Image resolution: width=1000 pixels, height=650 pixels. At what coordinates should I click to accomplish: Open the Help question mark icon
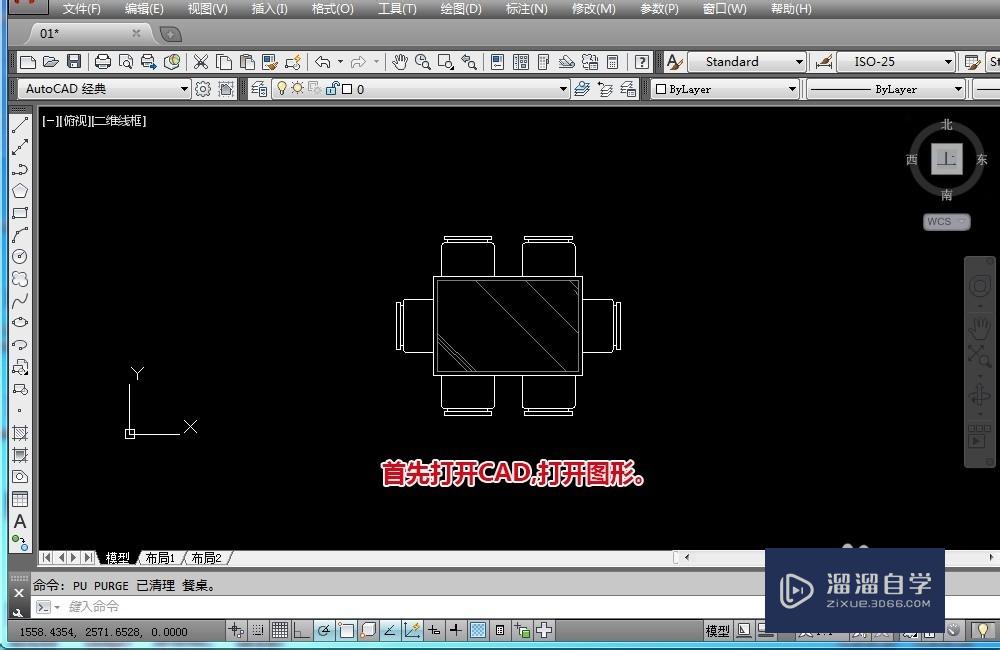[x=642, y=62]
